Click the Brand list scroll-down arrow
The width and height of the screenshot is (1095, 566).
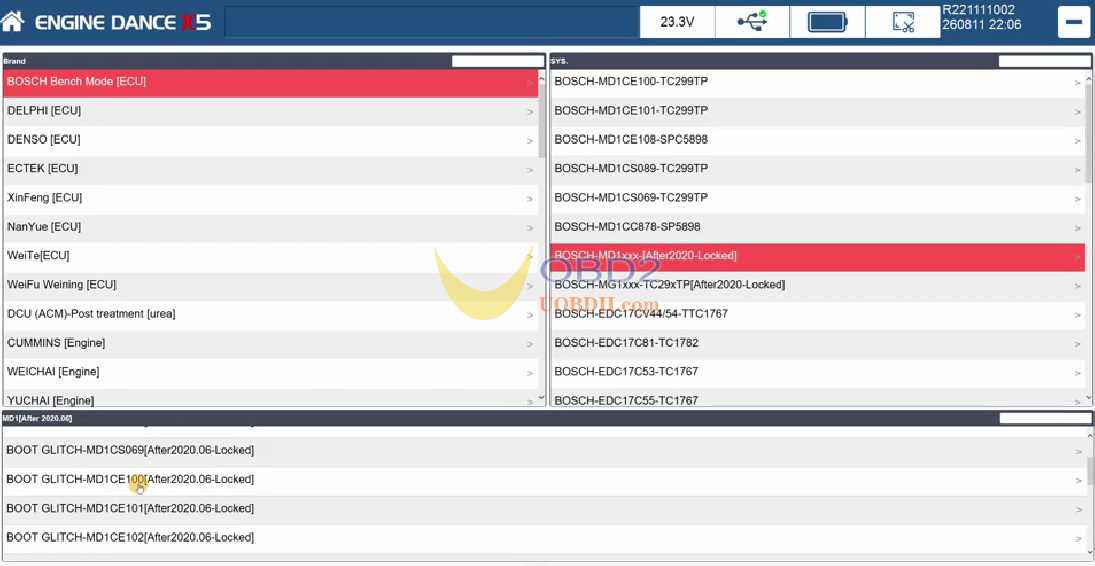tap(542, 398)
